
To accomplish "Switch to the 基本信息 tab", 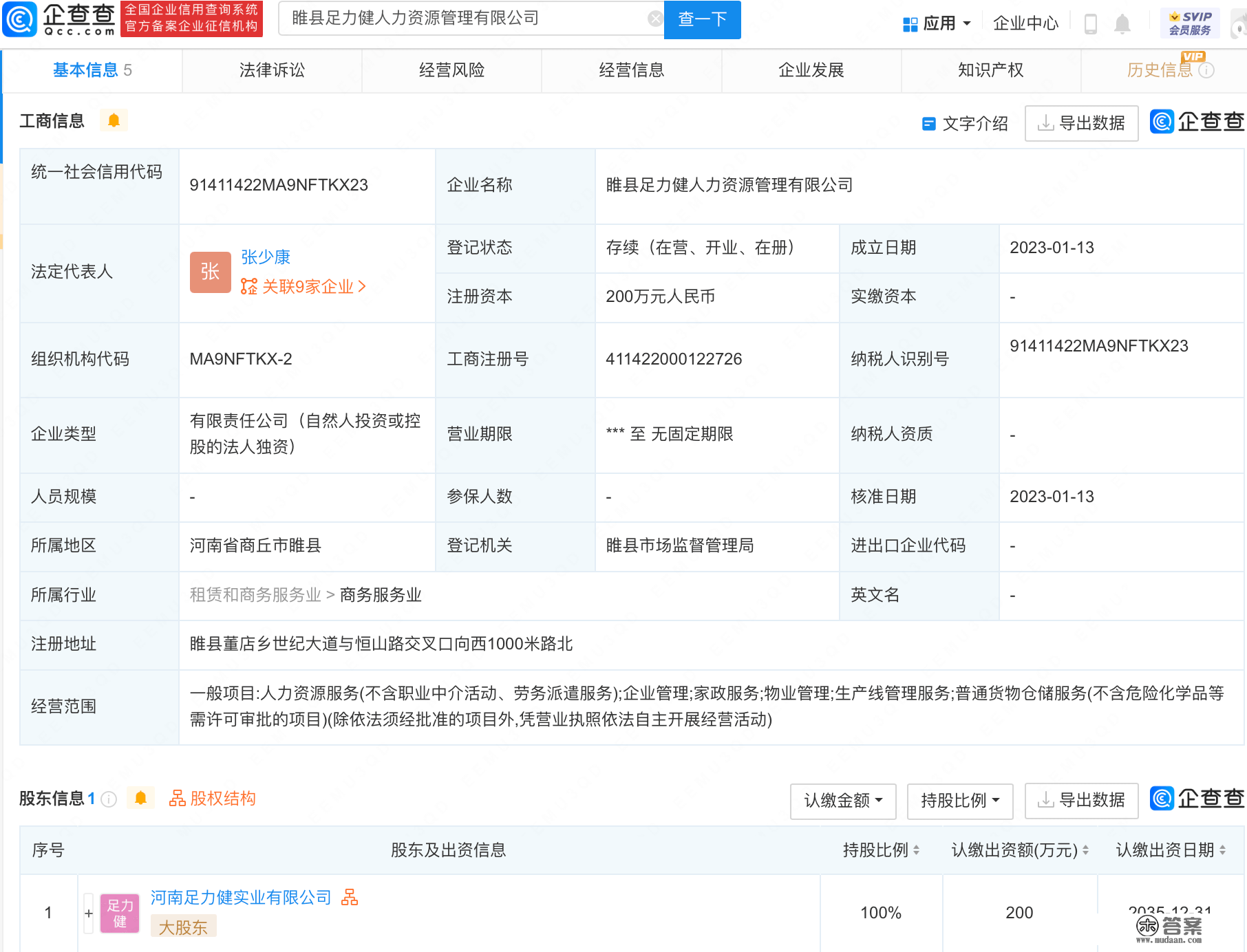I will pos(92,70).
